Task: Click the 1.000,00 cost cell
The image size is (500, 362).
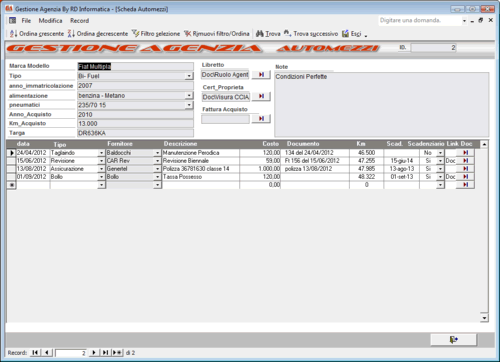Action: click(x=260, y=169)
